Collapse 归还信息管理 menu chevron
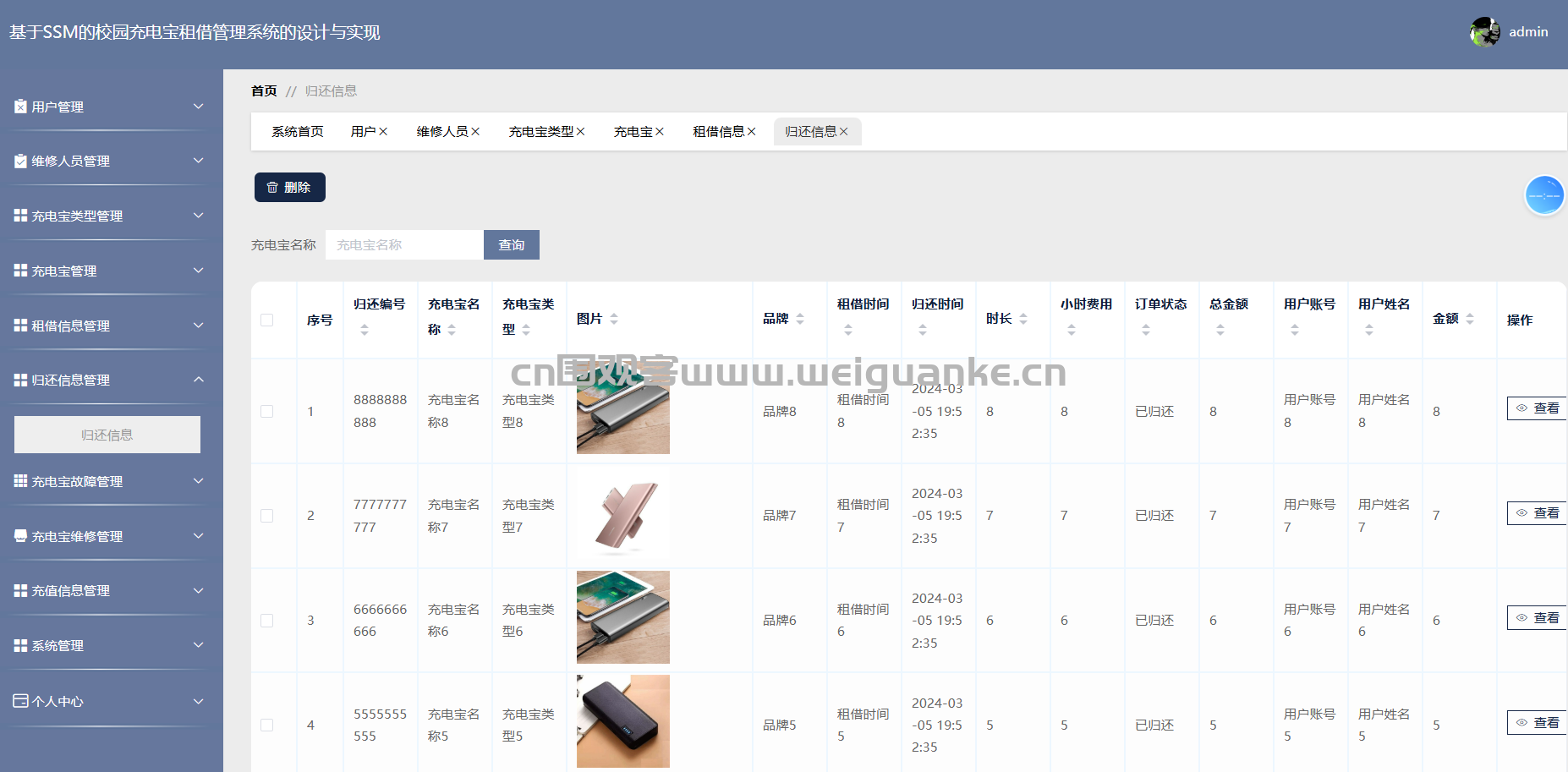 (x=199, y=380)
